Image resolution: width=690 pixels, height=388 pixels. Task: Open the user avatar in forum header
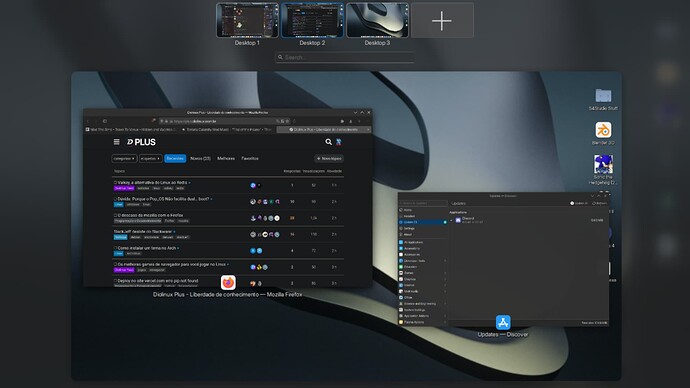(339, 142)
